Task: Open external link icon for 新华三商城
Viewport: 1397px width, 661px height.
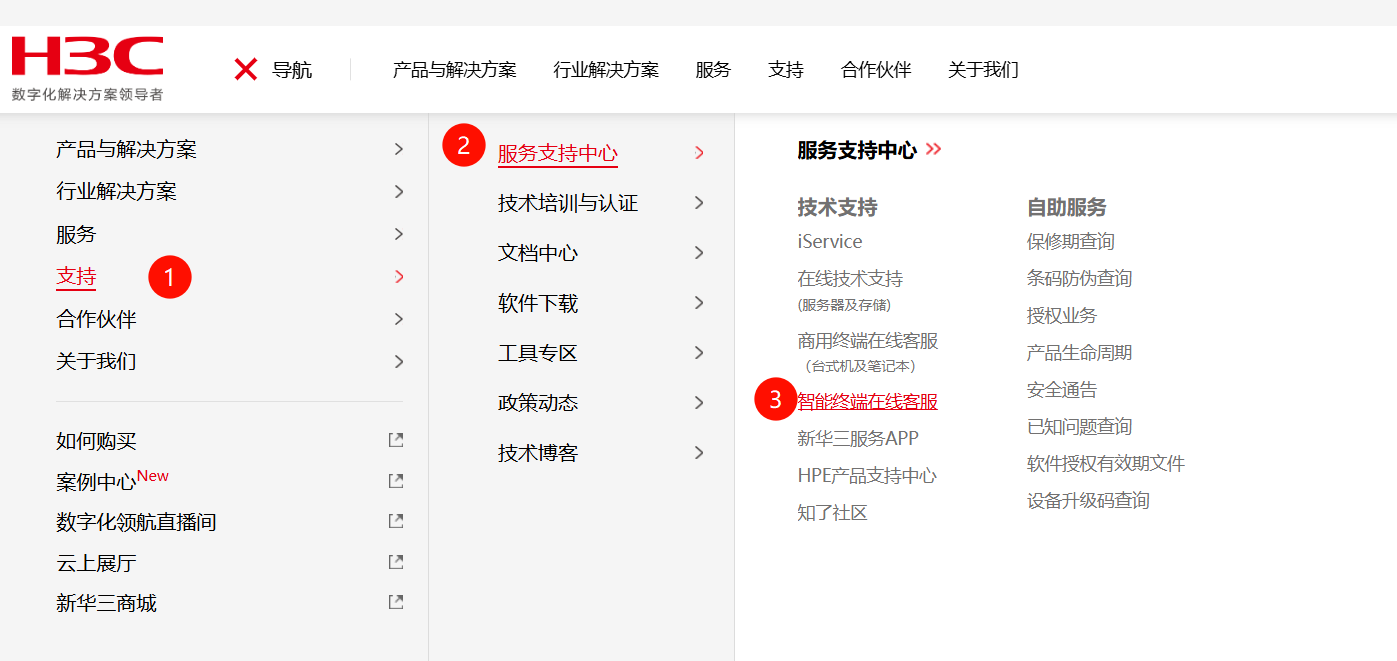Action: pos(396,602)
